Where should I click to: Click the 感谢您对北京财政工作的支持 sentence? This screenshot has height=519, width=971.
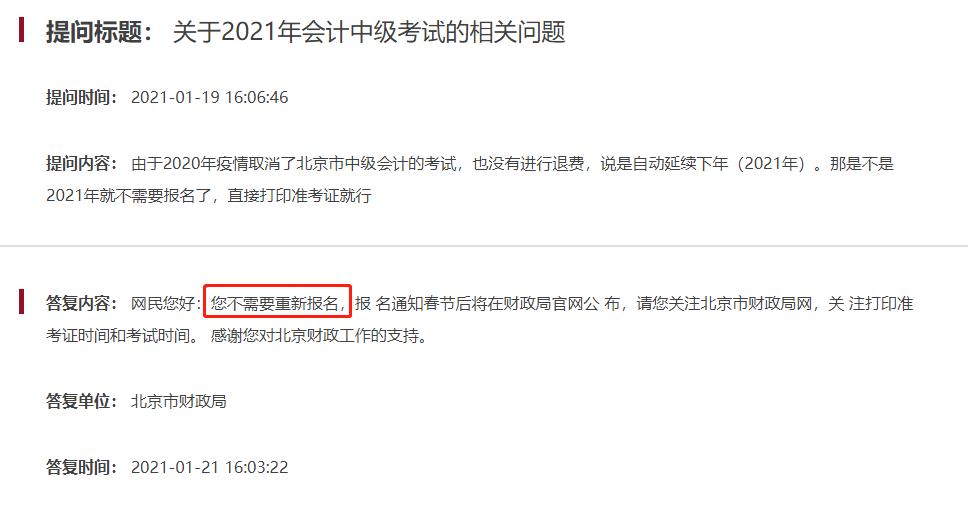318,336
